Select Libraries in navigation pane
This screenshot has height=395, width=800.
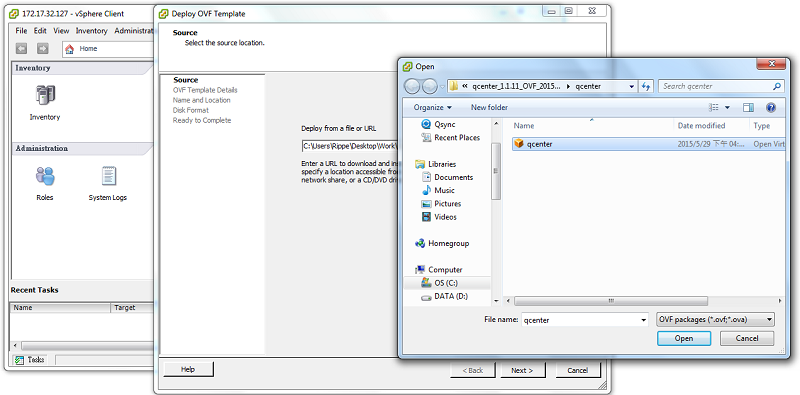tap(436, 164)
